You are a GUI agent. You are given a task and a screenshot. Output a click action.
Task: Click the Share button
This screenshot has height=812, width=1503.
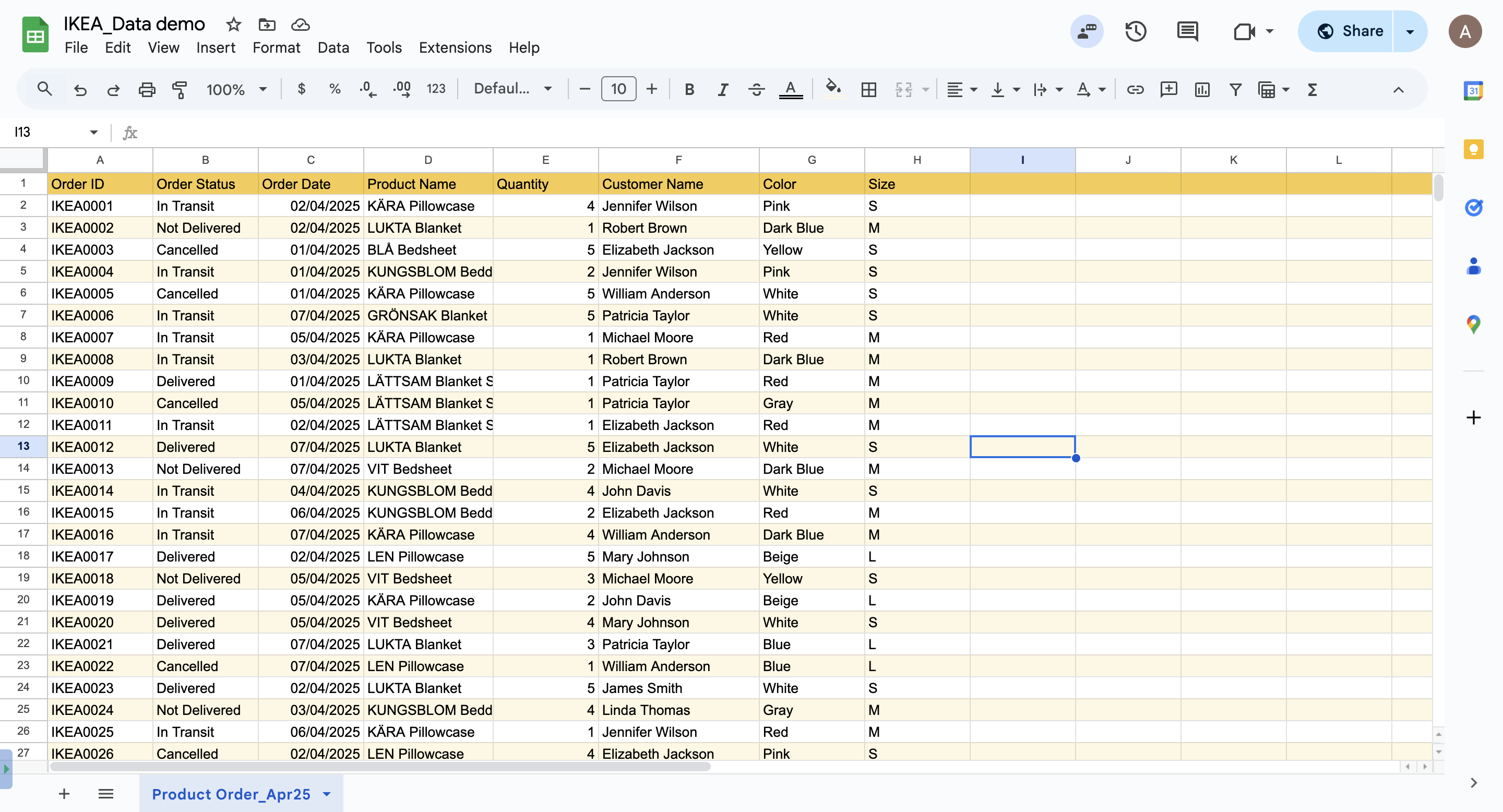coord(1346,31)
